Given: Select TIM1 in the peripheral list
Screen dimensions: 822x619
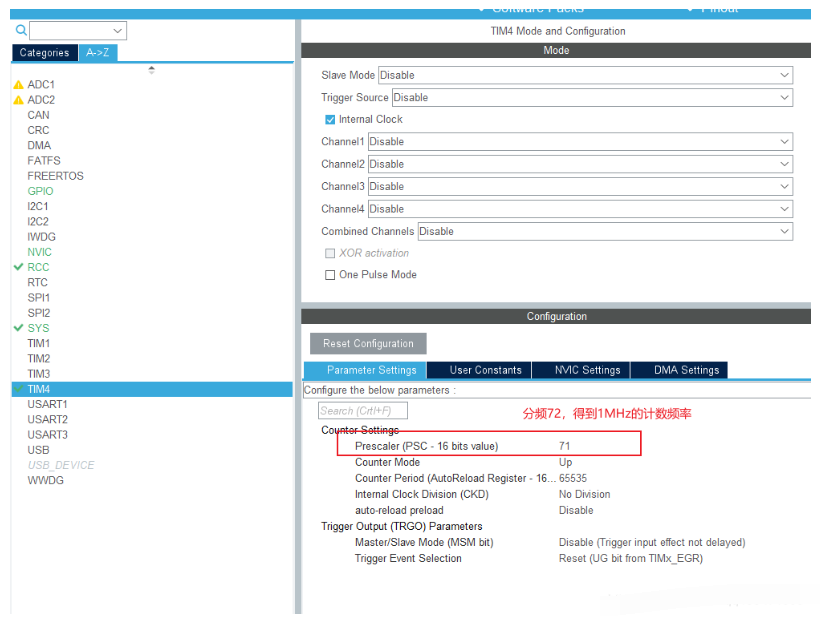Looking at the screenshot, I should (39, 343).
